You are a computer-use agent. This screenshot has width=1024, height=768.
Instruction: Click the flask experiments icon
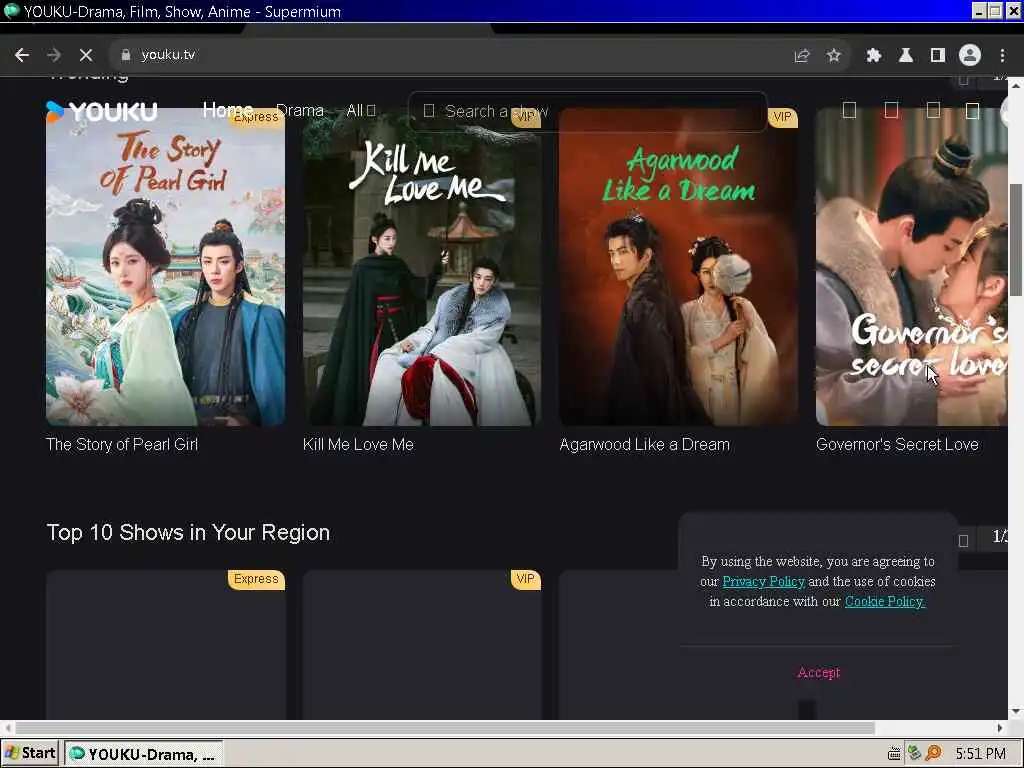tap(906, 56)
